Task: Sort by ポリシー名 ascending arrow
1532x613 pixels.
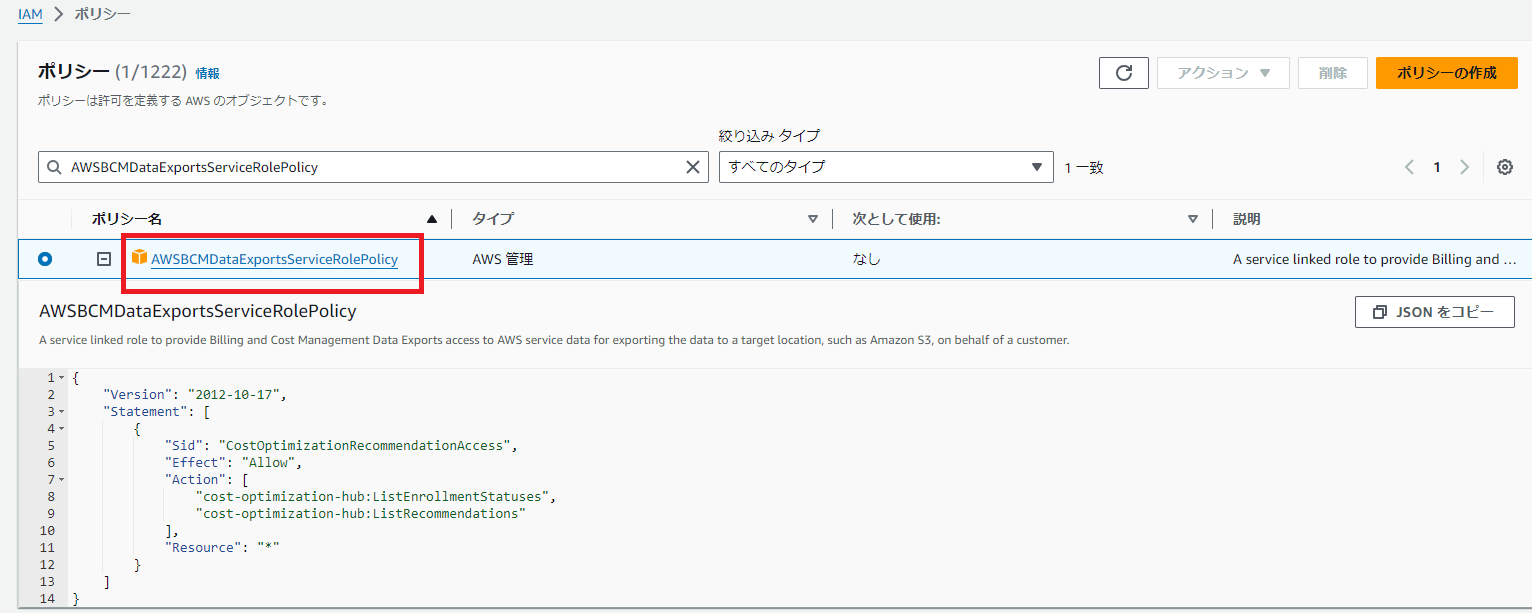Action: tap(432, 219)
